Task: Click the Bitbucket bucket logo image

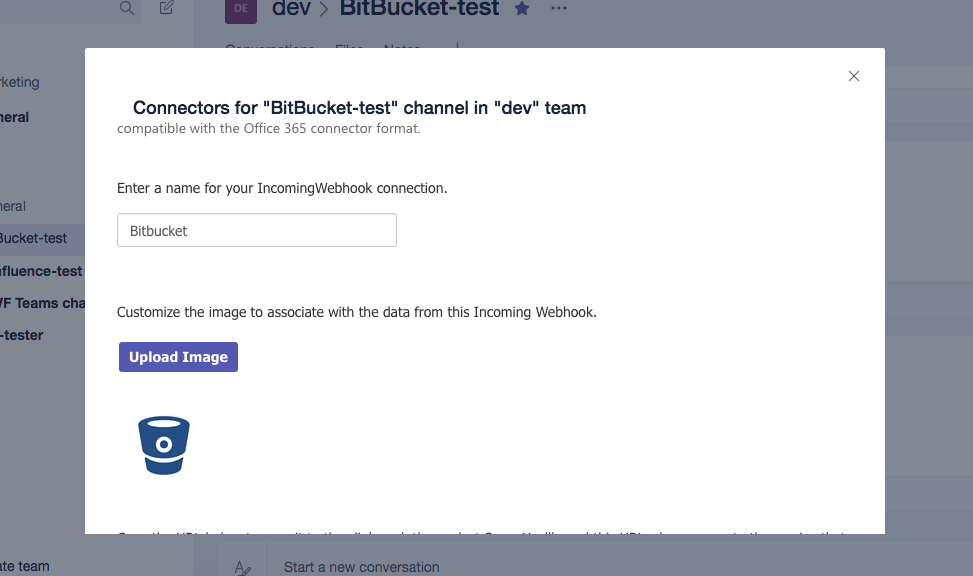Action: 164,445
